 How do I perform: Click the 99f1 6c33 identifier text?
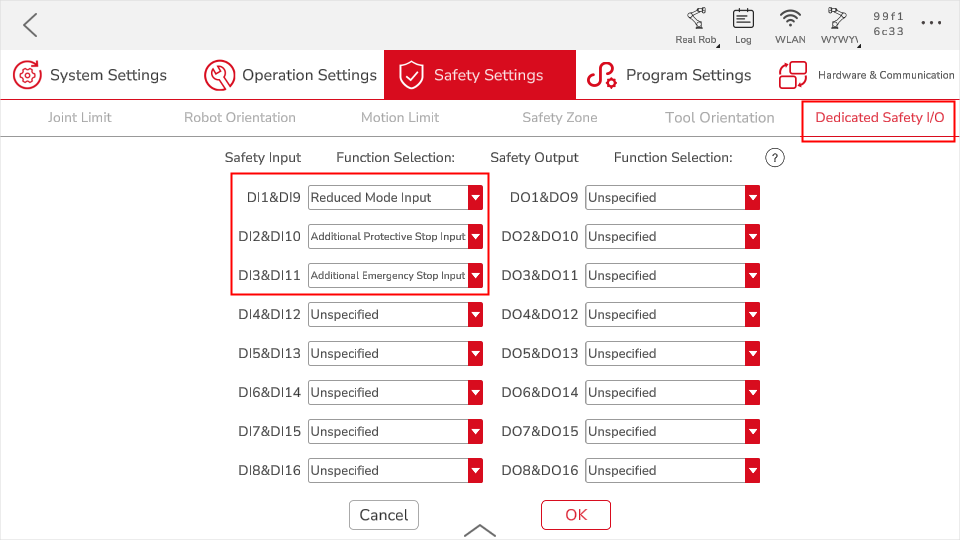[888, 24]
